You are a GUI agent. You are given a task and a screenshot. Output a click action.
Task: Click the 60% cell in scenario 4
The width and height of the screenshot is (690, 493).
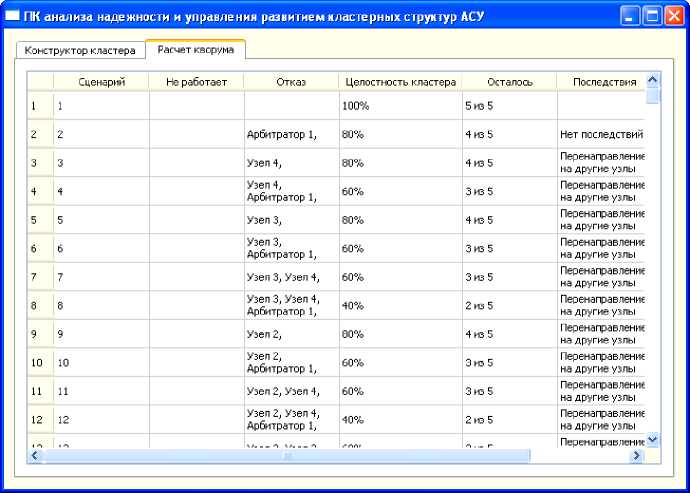tap(400, 191)
